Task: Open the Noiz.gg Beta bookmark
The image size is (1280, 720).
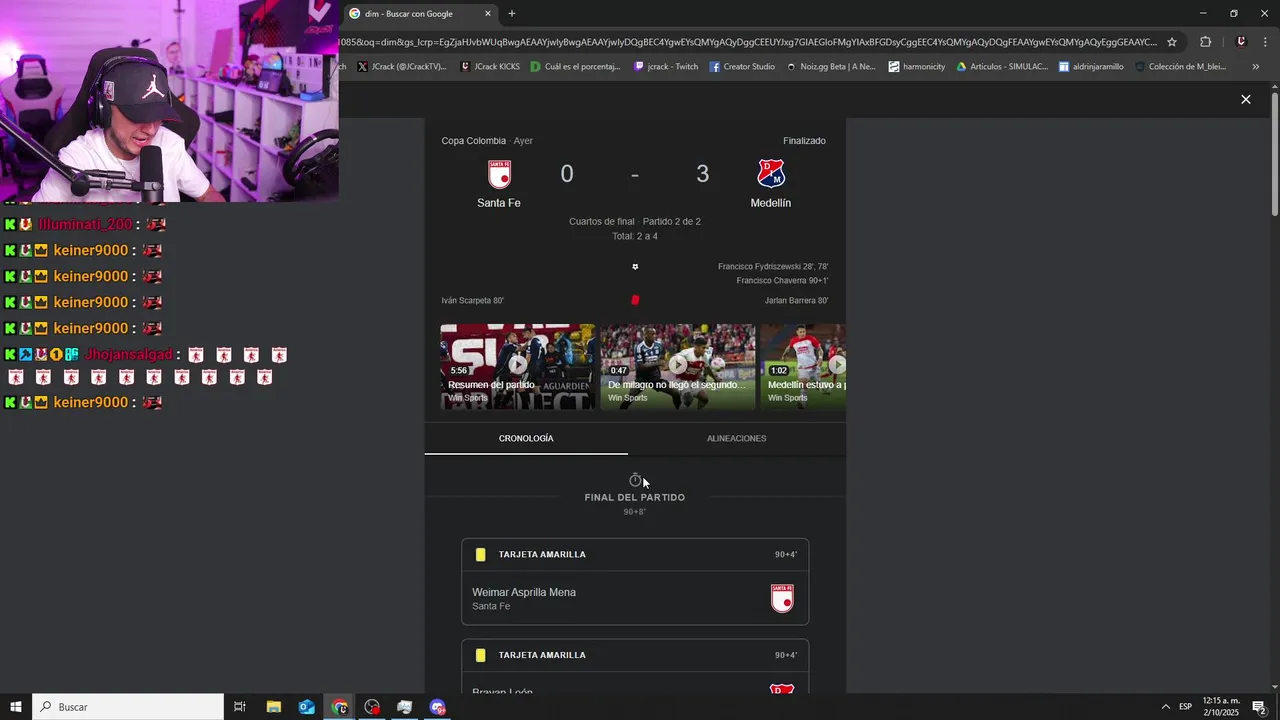Action: (x=831, y=67)
